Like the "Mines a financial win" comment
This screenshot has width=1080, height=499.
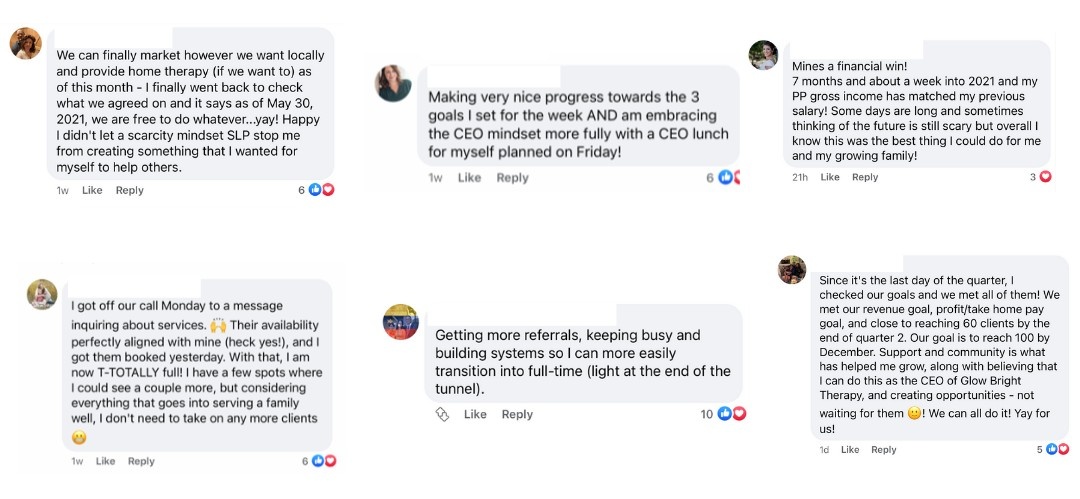point(830,177)
